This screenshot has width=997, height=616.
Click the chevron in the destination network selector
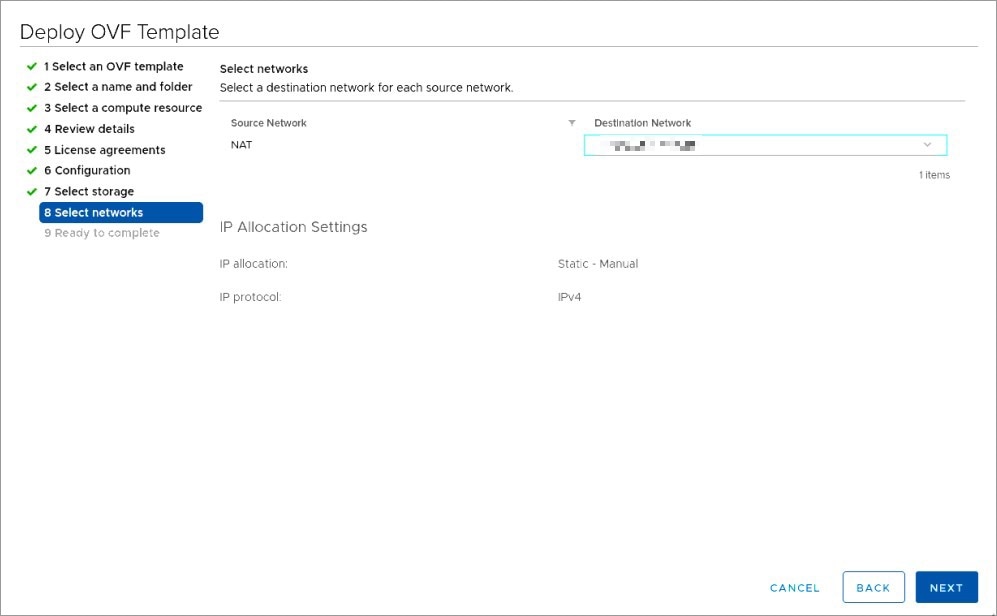[x=926, y=144]
